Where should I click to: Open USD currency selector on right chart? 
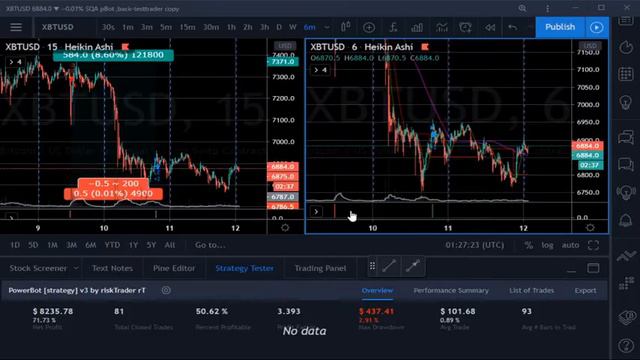point(590,45)
